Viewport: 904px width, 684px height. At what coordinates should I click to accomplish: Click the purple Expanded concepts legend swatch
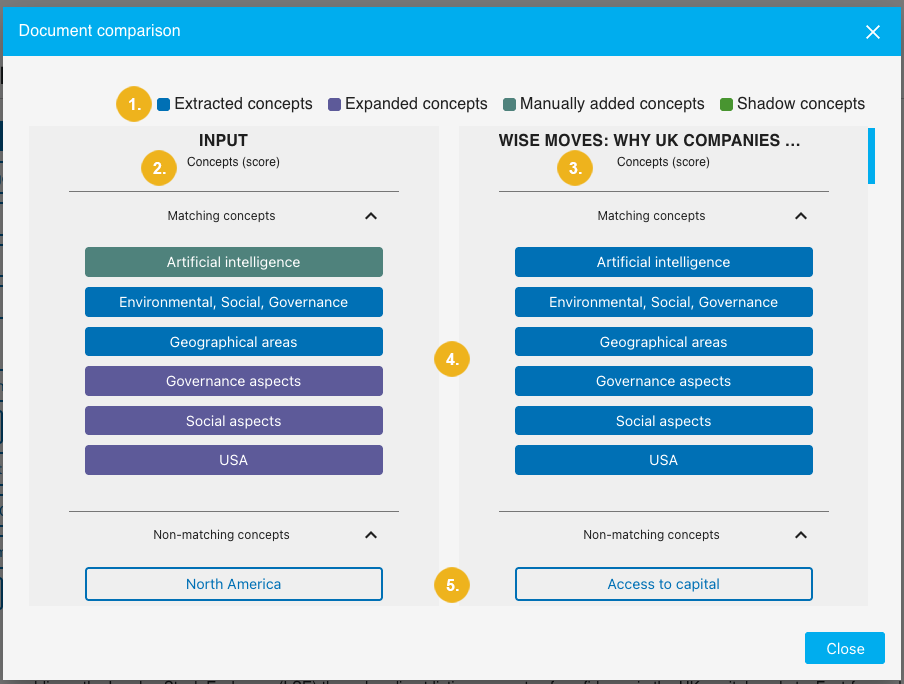335,104
